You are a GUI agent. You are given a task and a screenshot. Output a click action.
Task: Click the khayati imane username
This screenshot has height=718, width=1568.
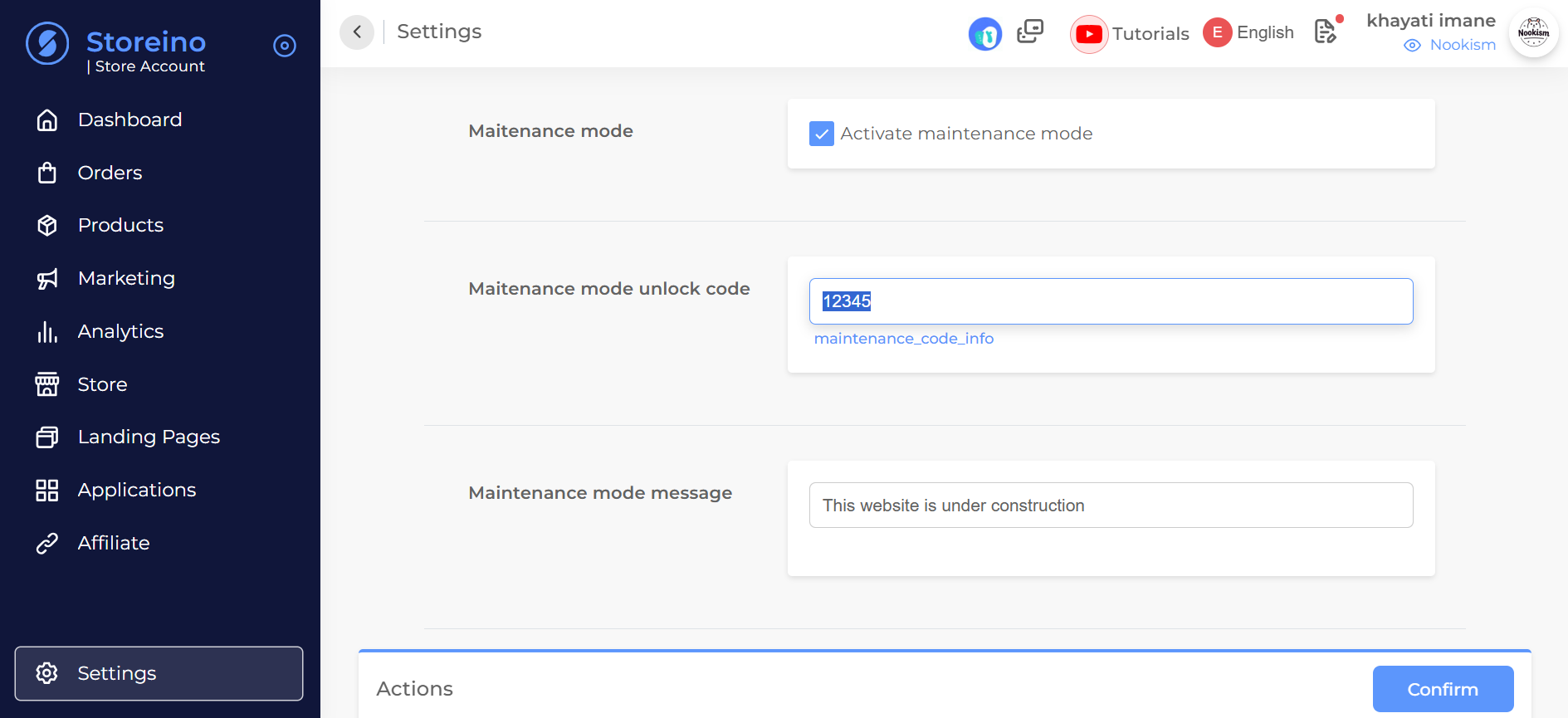pyautogui.click(x=1431, y=21)
